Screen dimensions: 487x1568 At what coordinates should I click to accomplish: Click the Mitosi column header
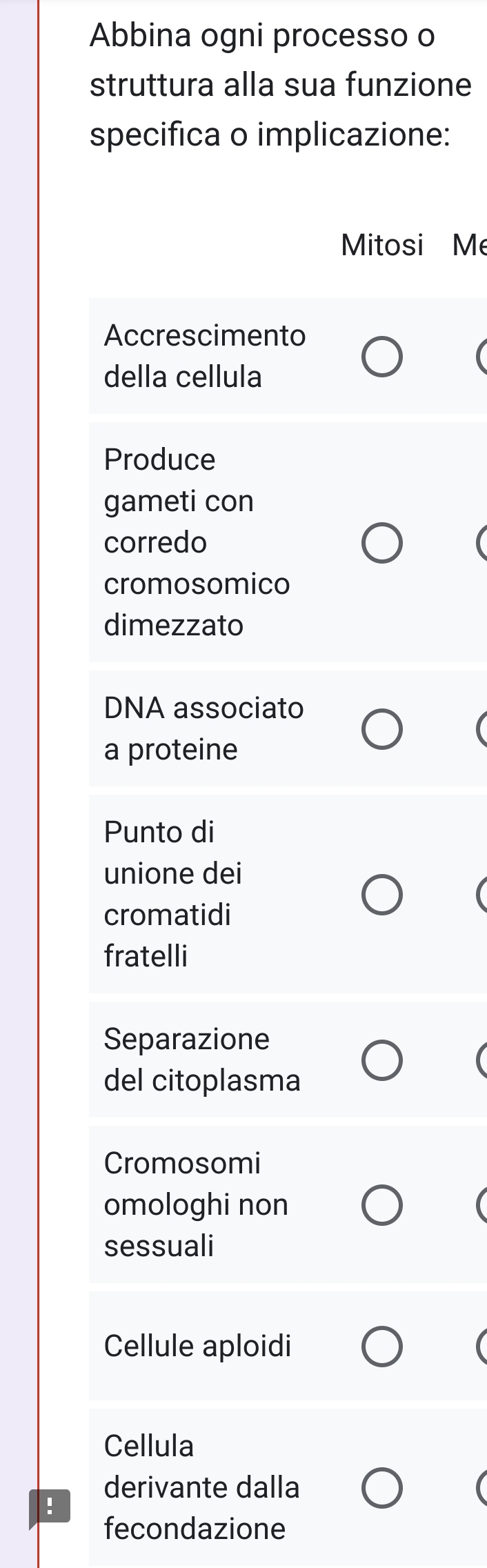click(382, 245)
